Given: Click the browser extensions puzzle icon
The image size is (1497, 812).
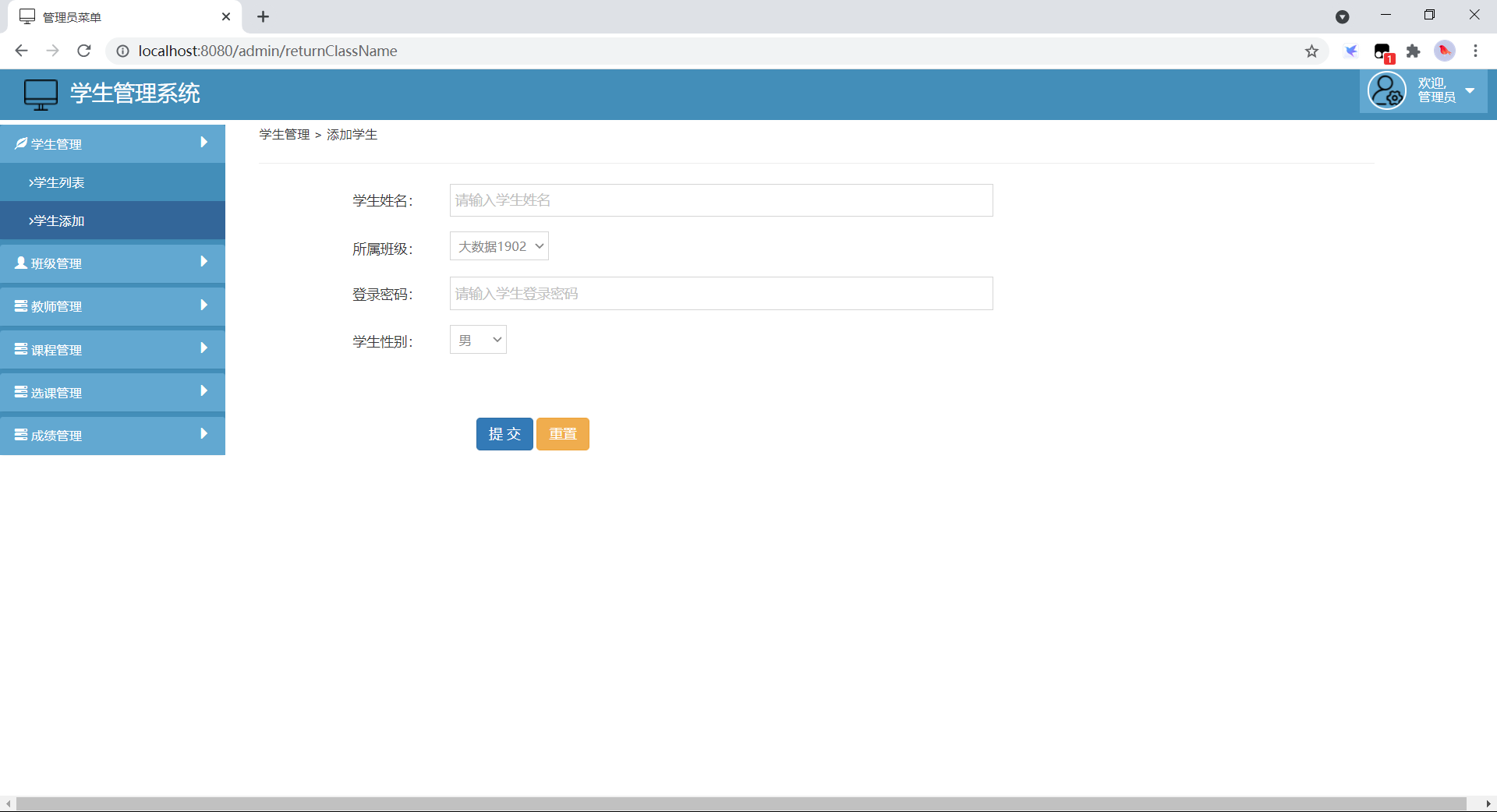Looking at the screenshot, I should (1414, 51).
